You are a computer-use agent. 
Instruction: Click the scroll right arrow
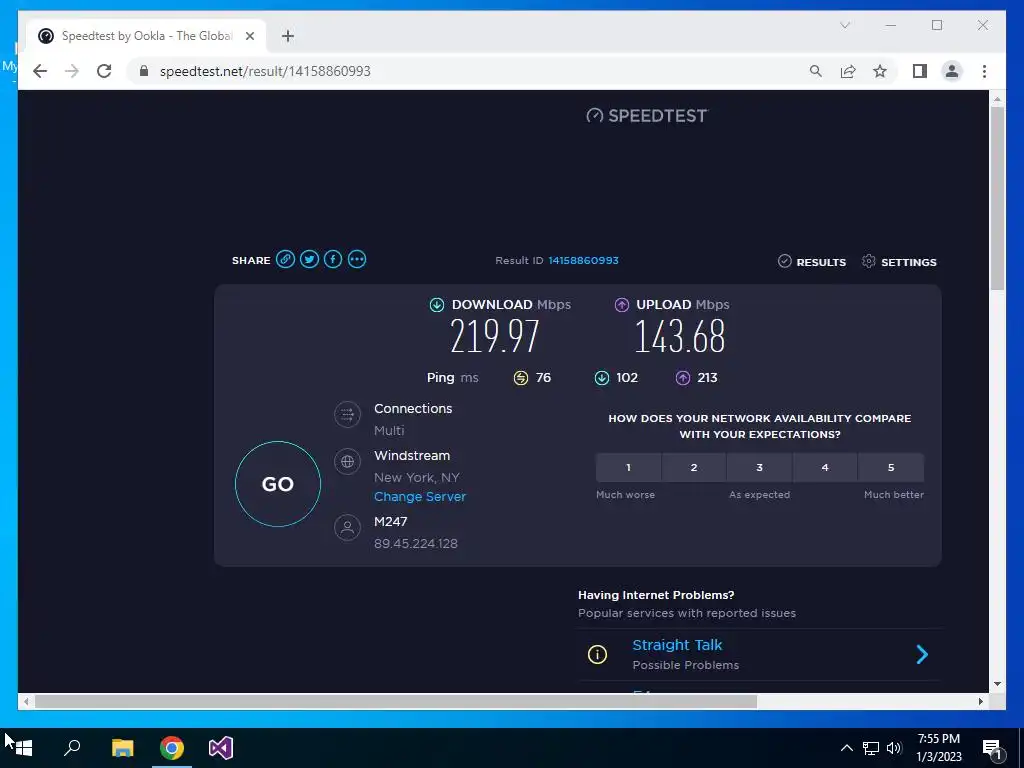[x=981, y=701]
